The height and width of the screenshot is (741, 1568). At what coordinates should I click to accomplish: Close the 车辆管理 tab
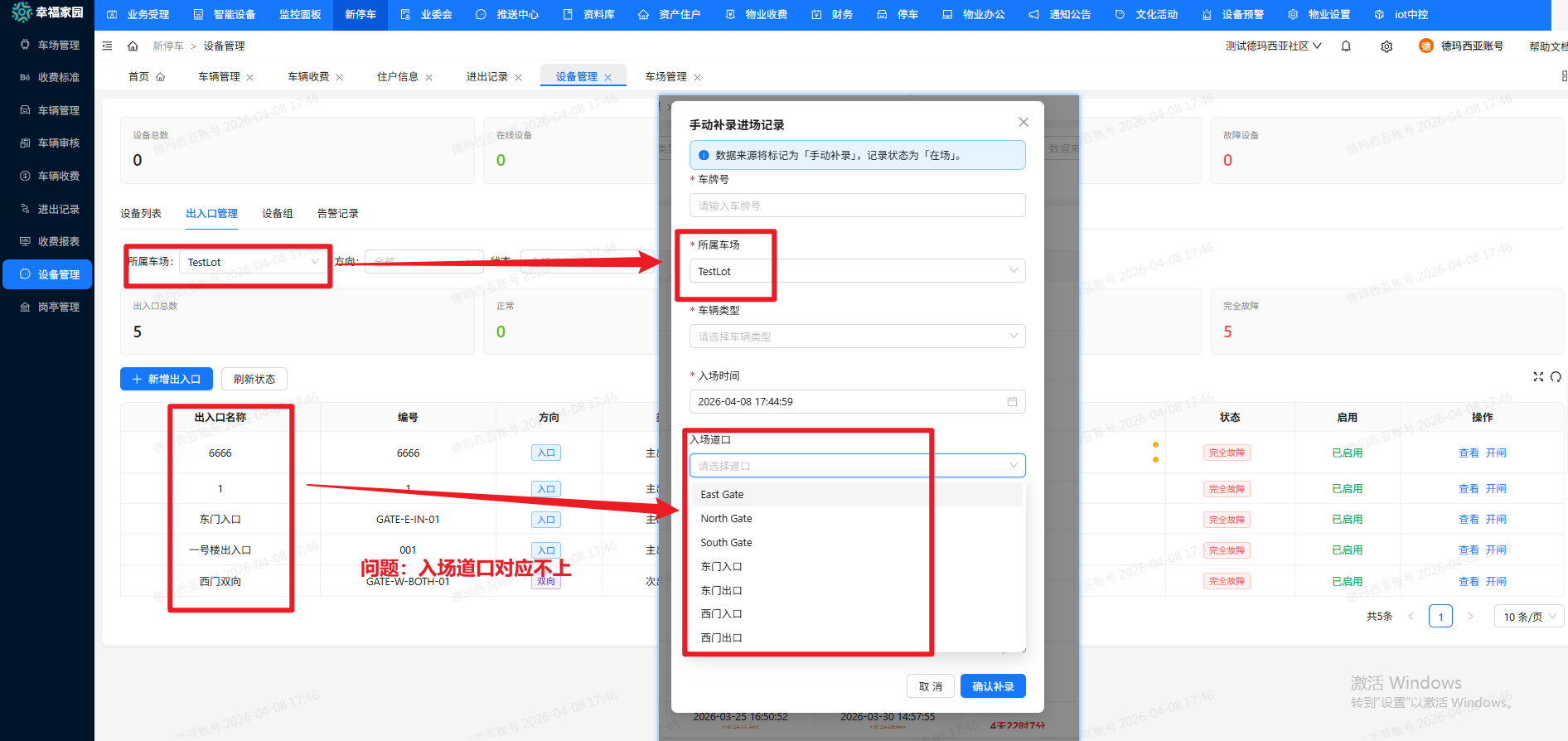tap(249, 77)
